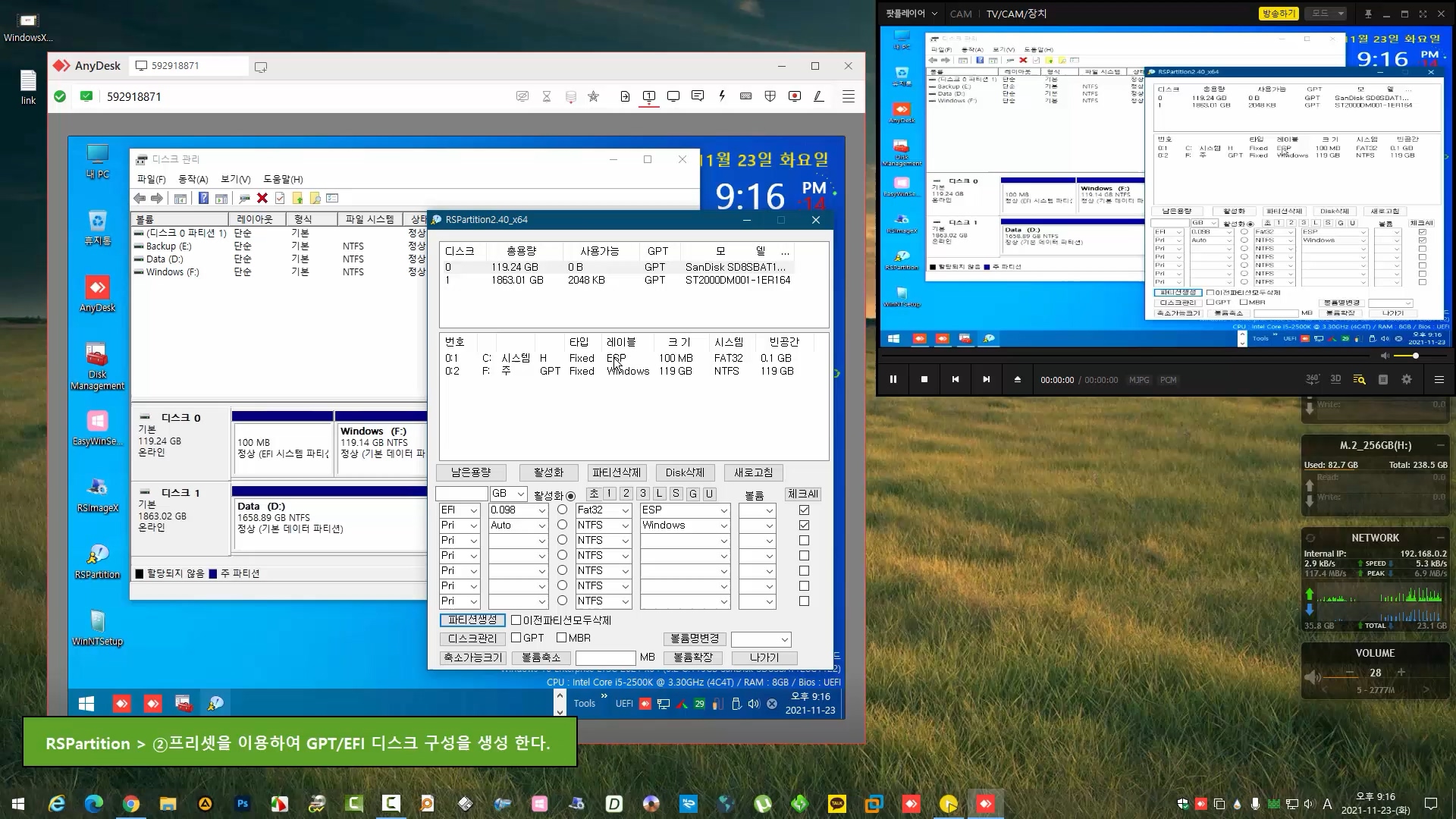Open AnyDesk whiteboard pen icon
1456x819 pixels.
[819, 96]
